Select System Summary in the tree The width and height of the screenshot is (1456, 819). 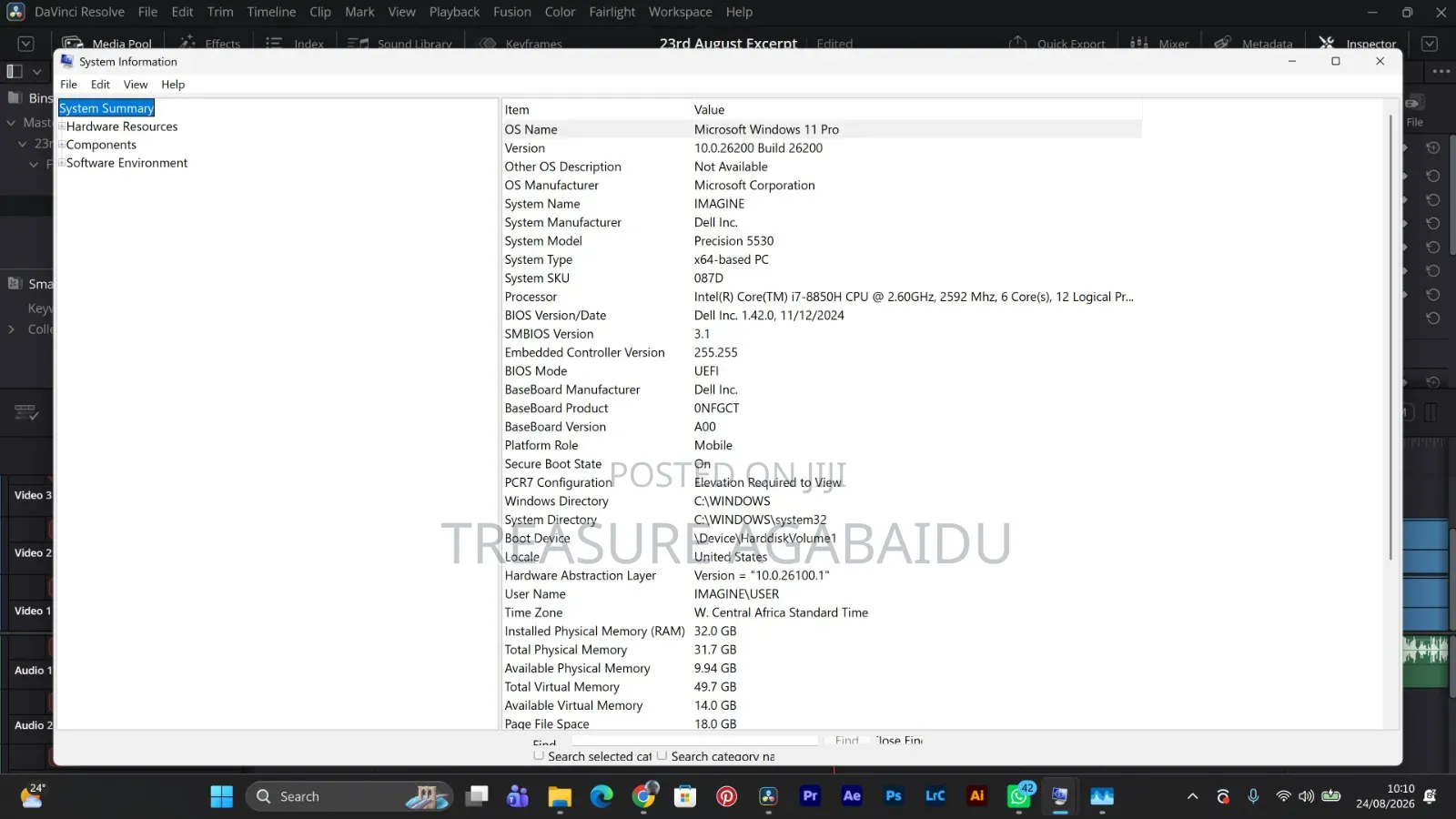click(106, 108)
